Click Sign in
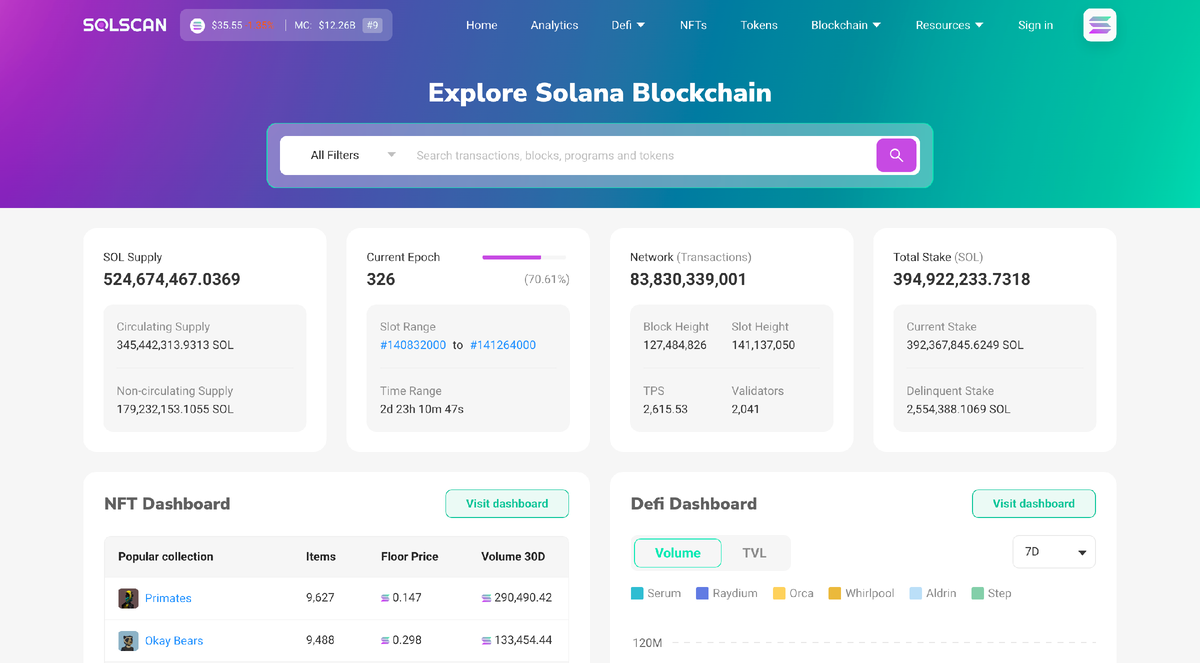 point(1035,25)
